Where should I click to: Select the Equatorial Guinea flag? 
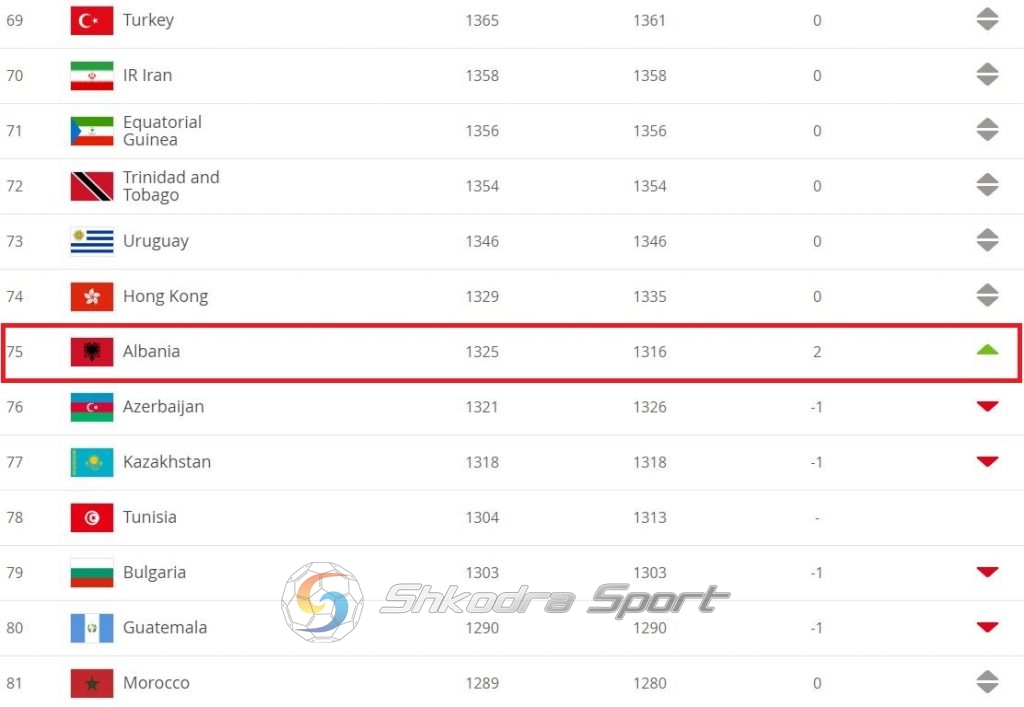tap(92, 131)
